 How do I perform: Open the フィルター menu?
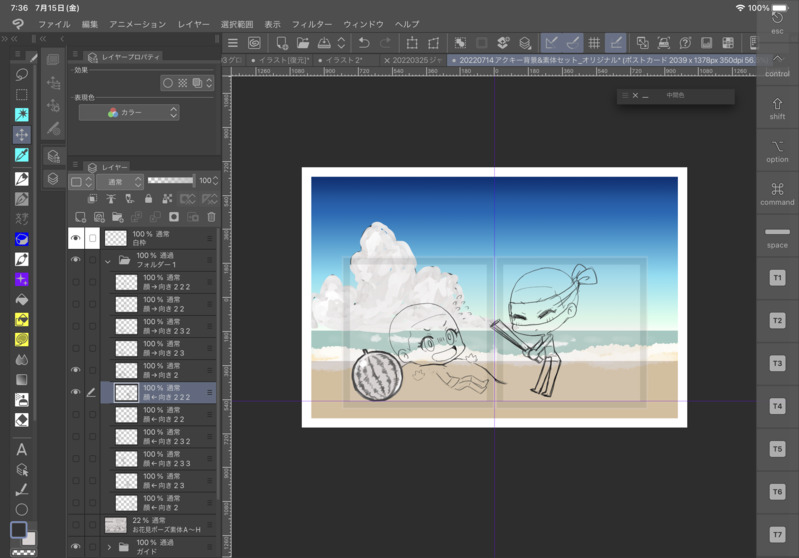311,24
